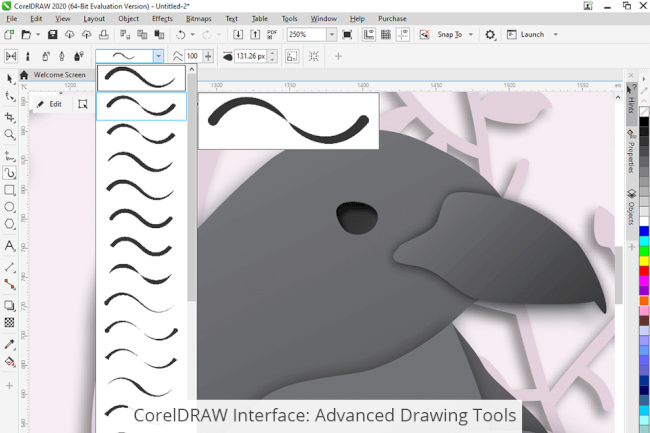Switch to Welcome Screen tab
This screenshot has width=650, height=433.
[x=59, y=75]
